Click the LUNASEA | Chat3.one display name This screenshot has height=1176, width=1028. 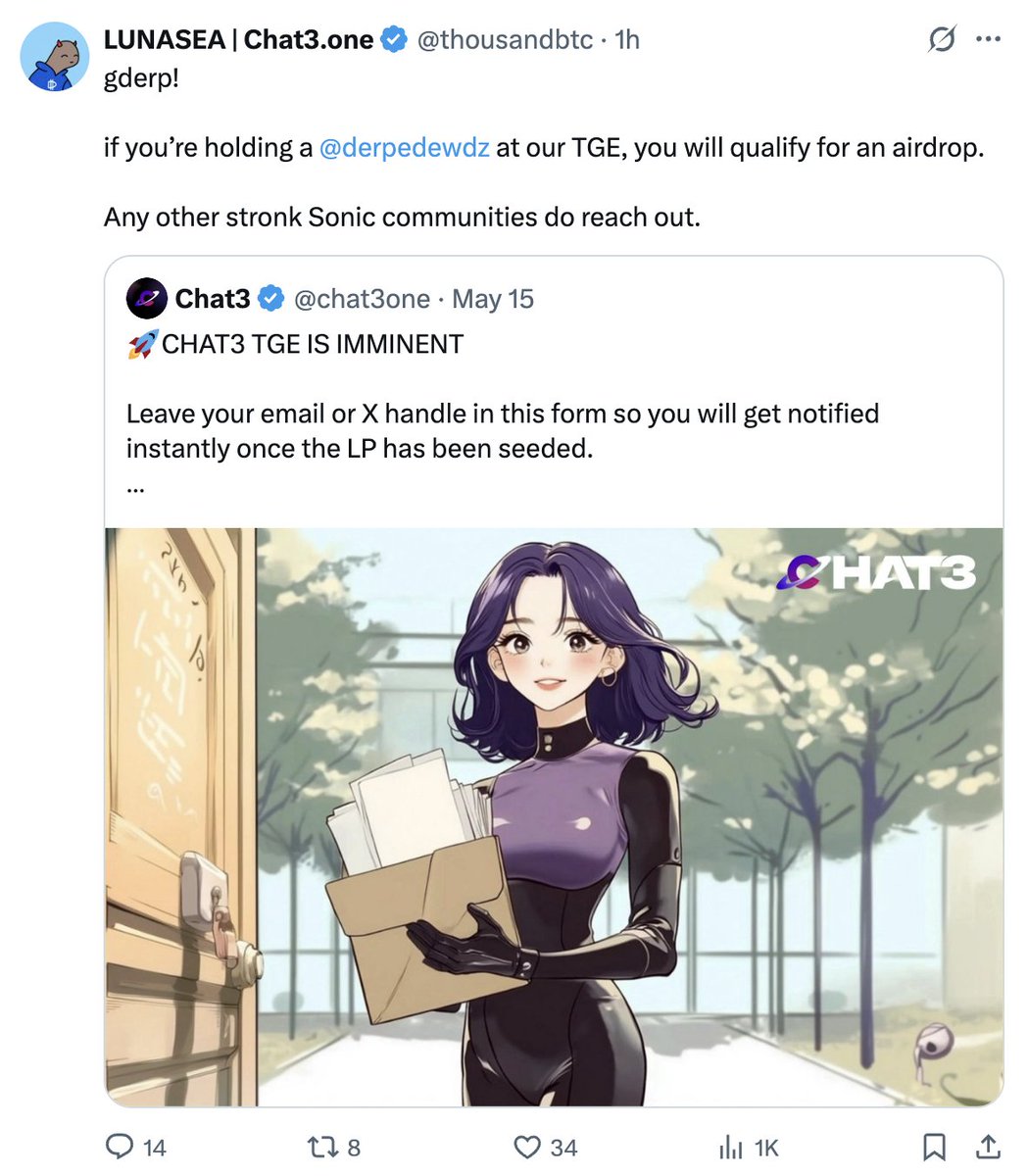tap(239, 40)
